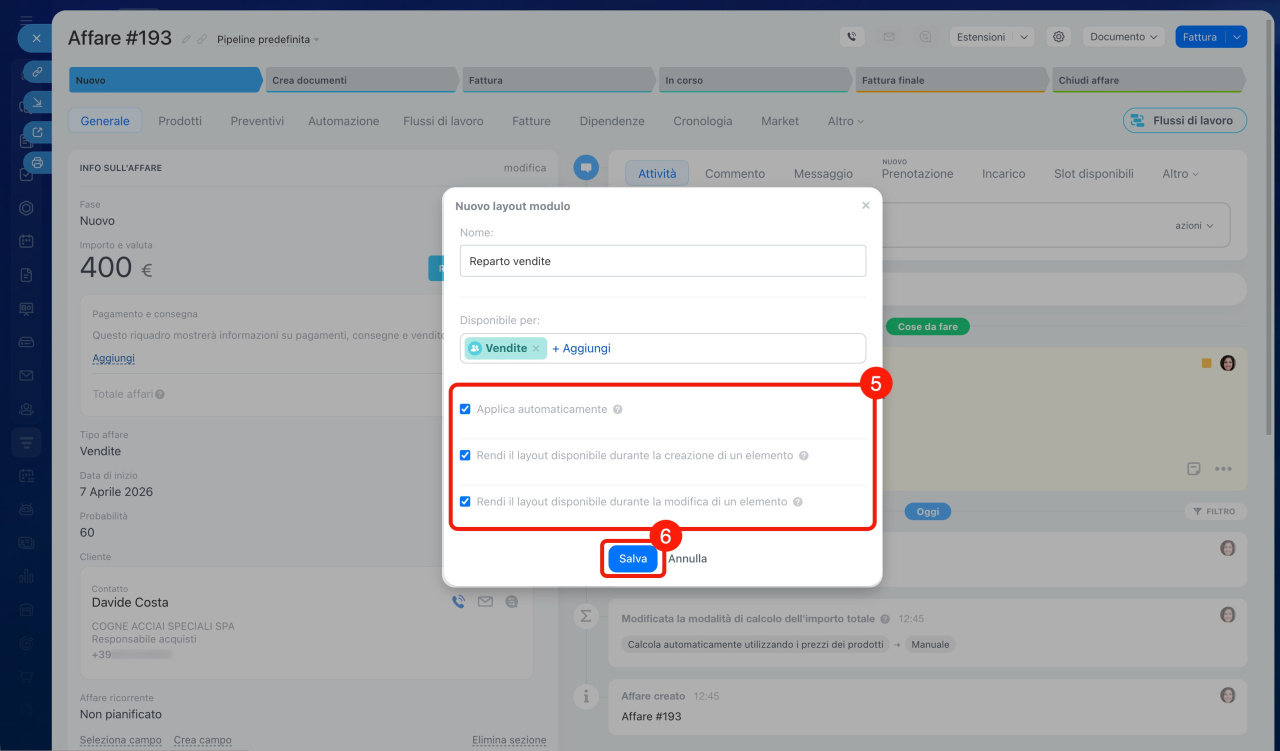
Task: Click the Salva button
Action: click(x=633, y=559)
